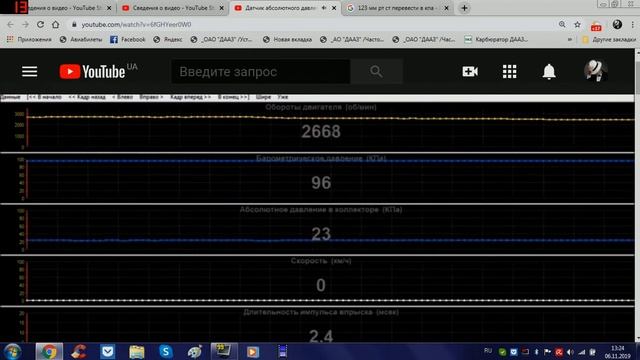Screen dimensions: 640x360
Task: Open the paint palette taskbar icon
Action: pos(195,351)
